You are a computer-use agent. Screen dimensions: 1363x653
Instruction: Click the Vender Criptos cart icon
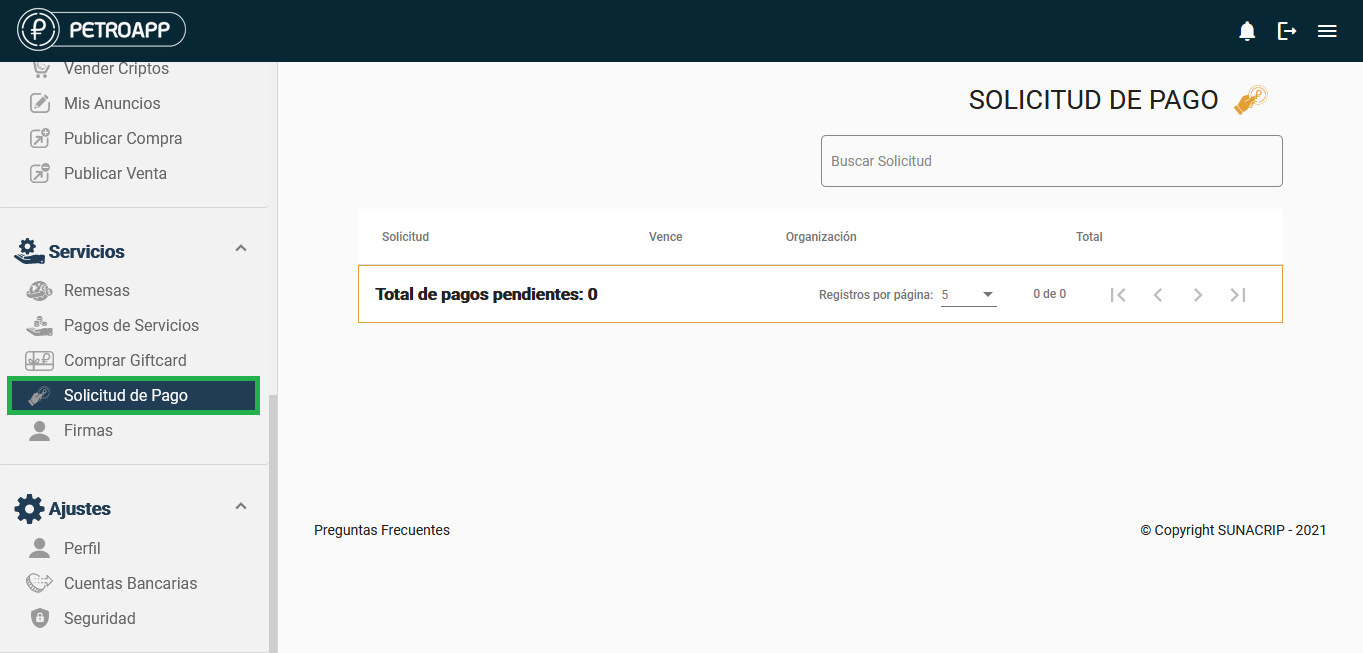40,69
